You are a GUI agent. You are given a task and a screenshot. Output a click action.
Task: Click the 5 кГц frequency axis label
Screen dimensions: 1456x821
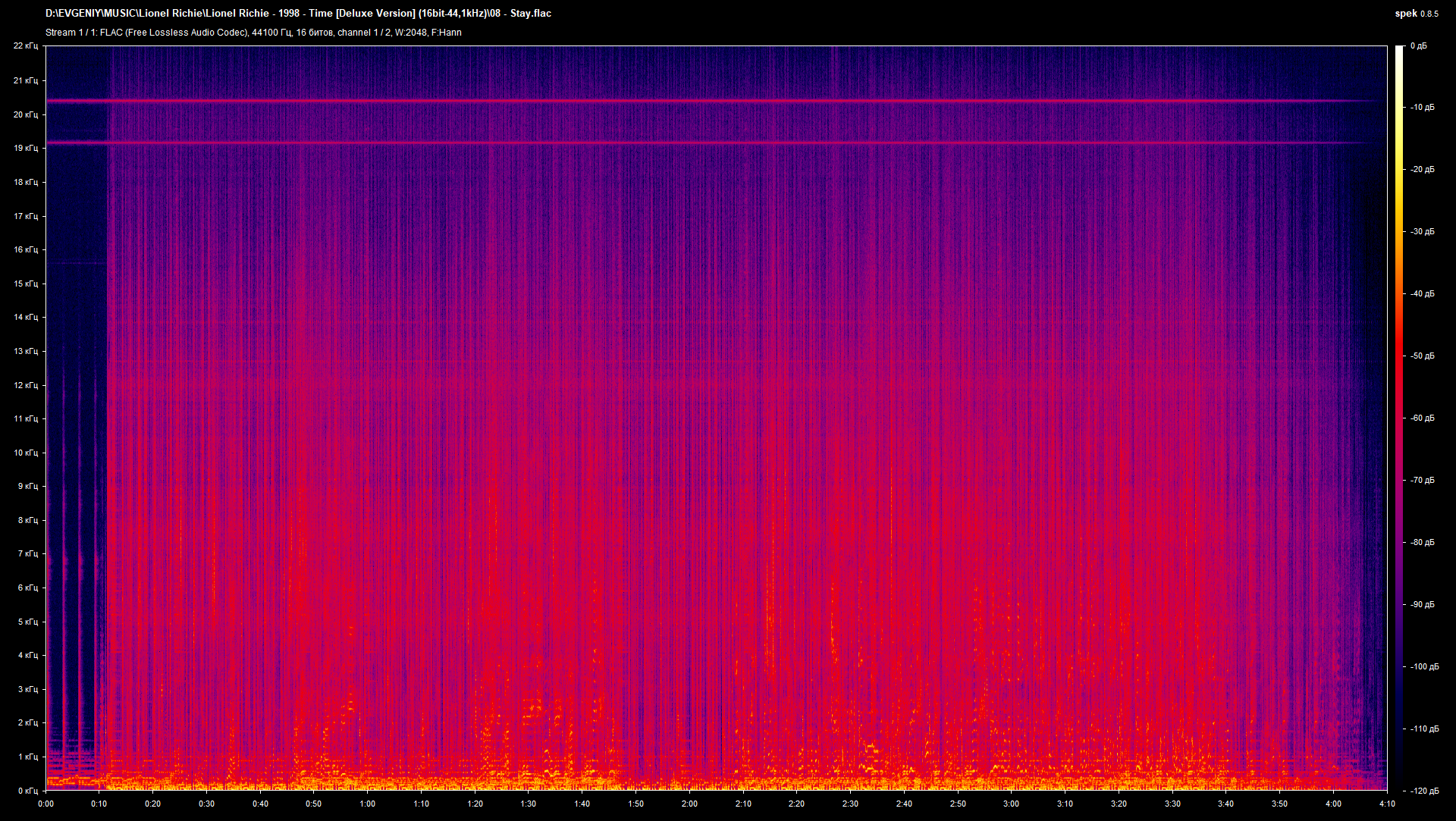coord(27,622)
